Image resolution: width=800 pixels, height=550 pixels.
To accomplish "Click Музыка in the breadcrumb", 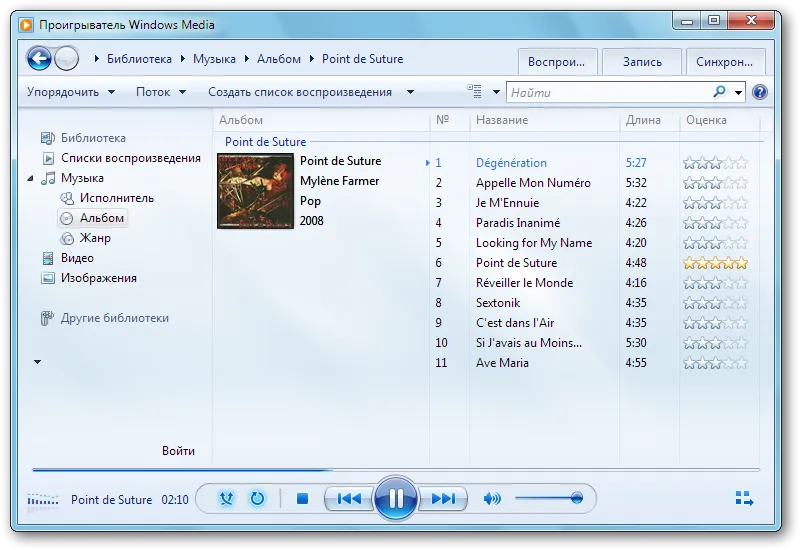I will [214, 59].
